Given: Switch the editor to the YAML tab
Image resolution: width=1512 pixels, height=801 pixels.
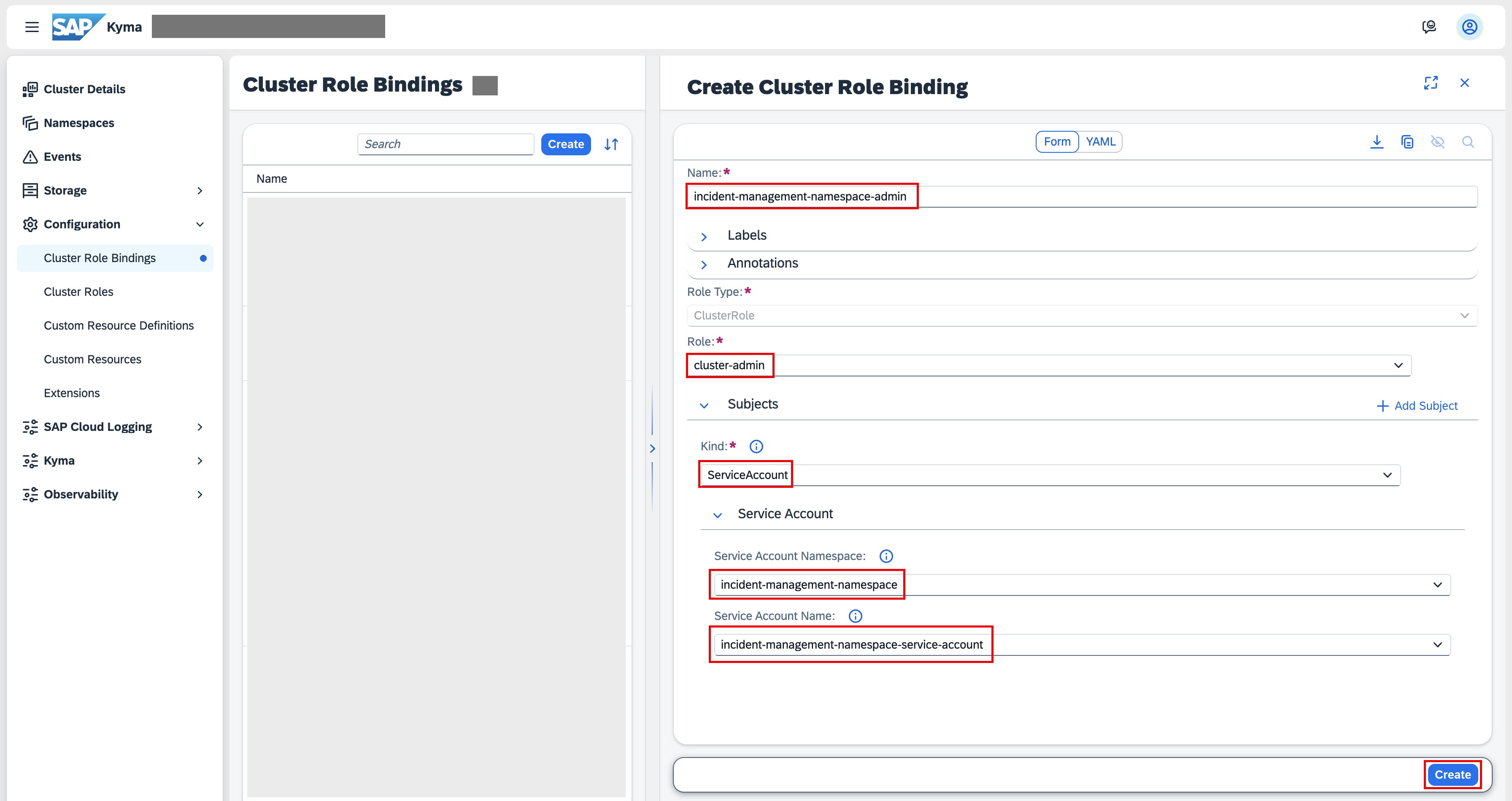Looking at the screenshot, I should [1100, 142].
